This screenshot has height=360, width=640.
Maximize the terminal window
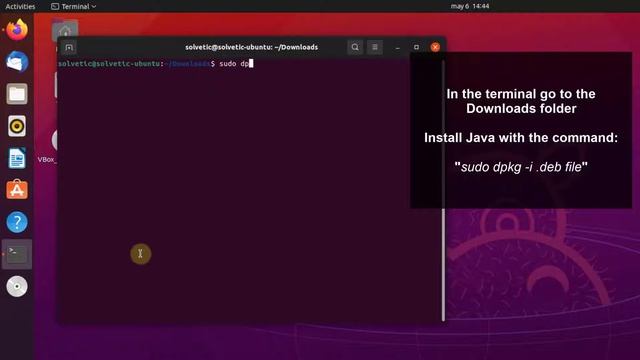coord(416,47)
